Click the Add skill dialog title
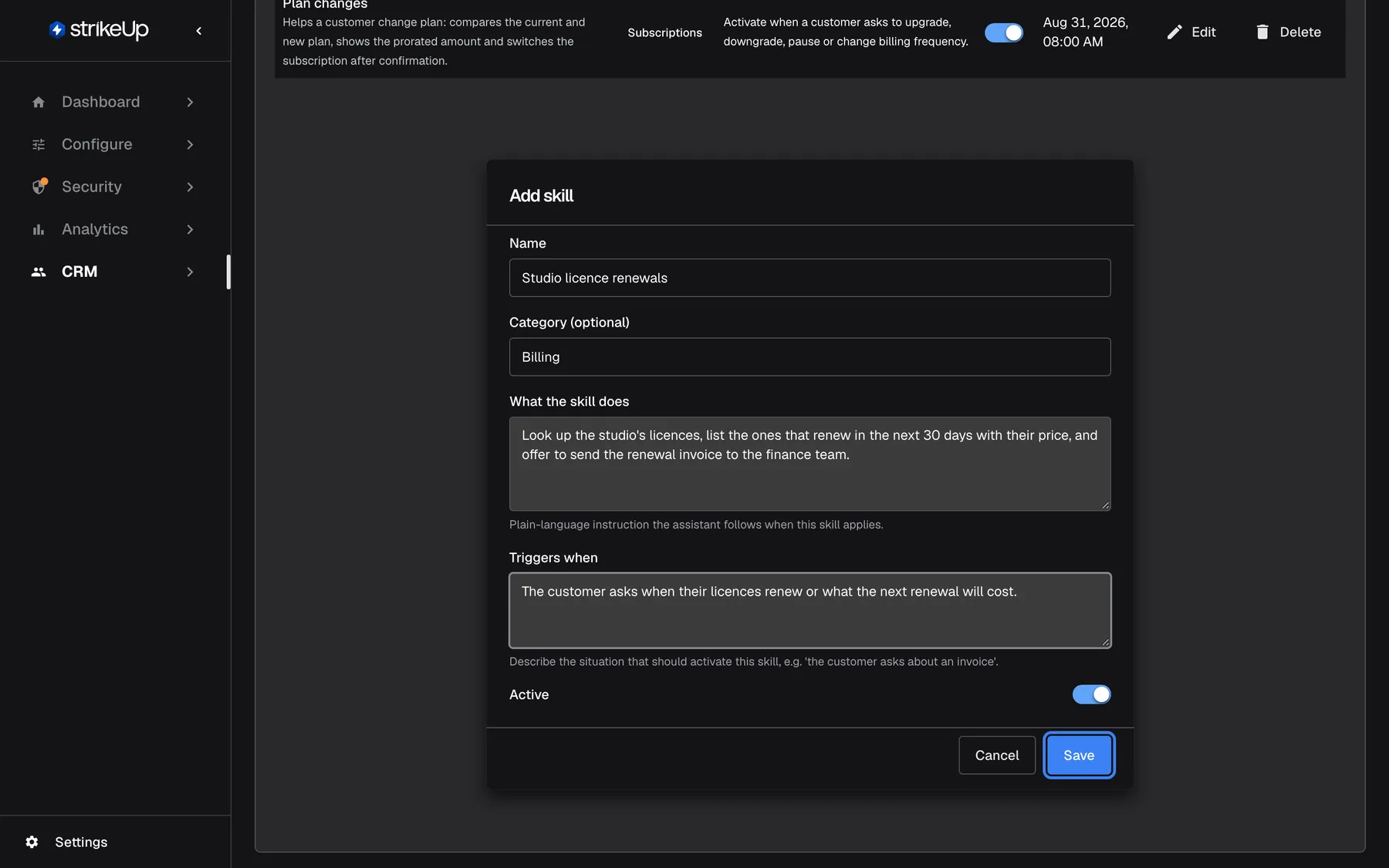Screen dimensions: 1389x868 coord(542,196)
